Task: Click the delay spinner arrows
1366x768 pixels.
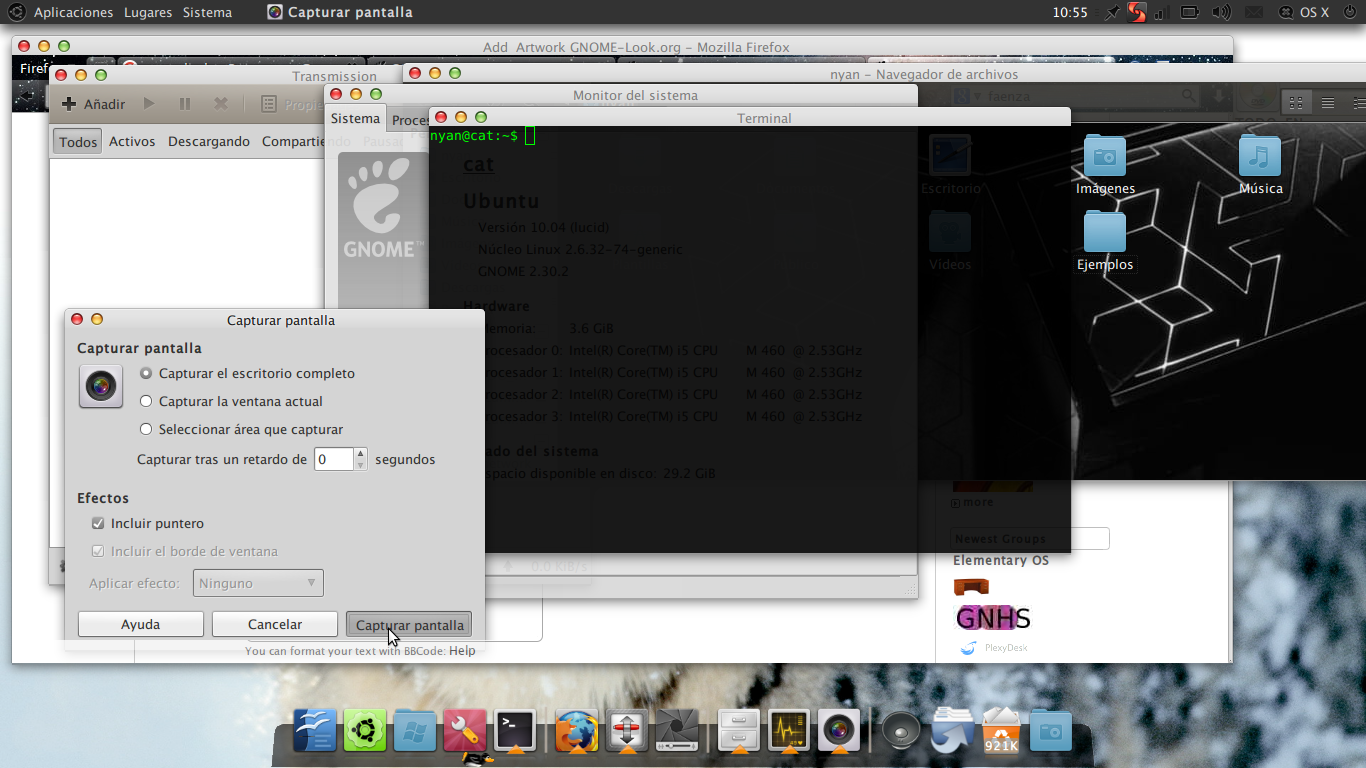Action: point(361,459)
